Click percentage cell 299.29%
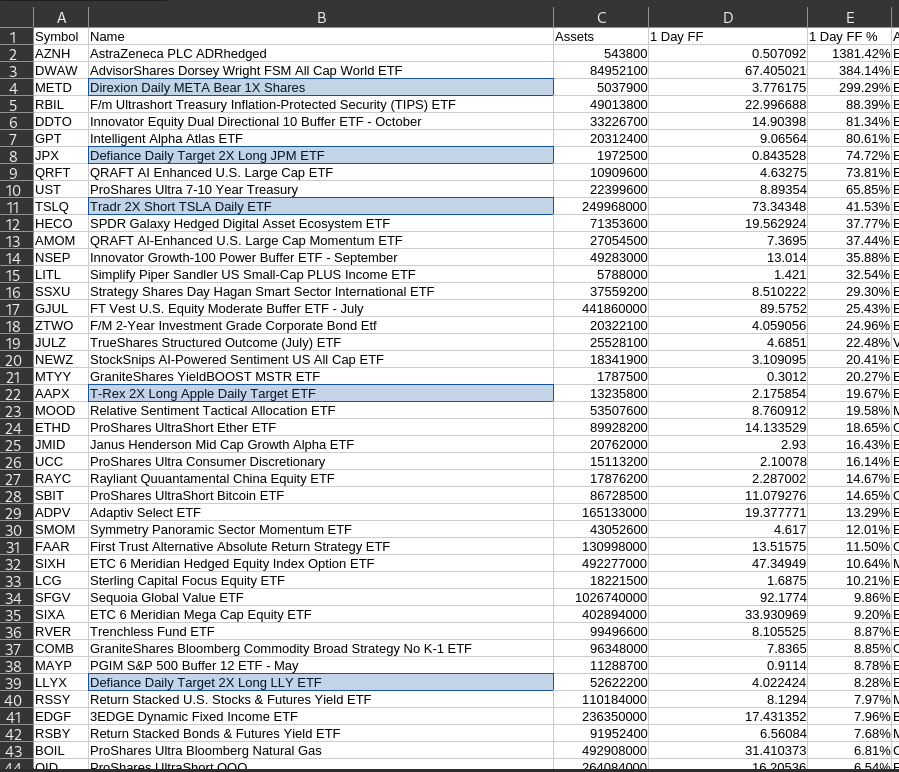899x772 pixels. tap(850, 88)
